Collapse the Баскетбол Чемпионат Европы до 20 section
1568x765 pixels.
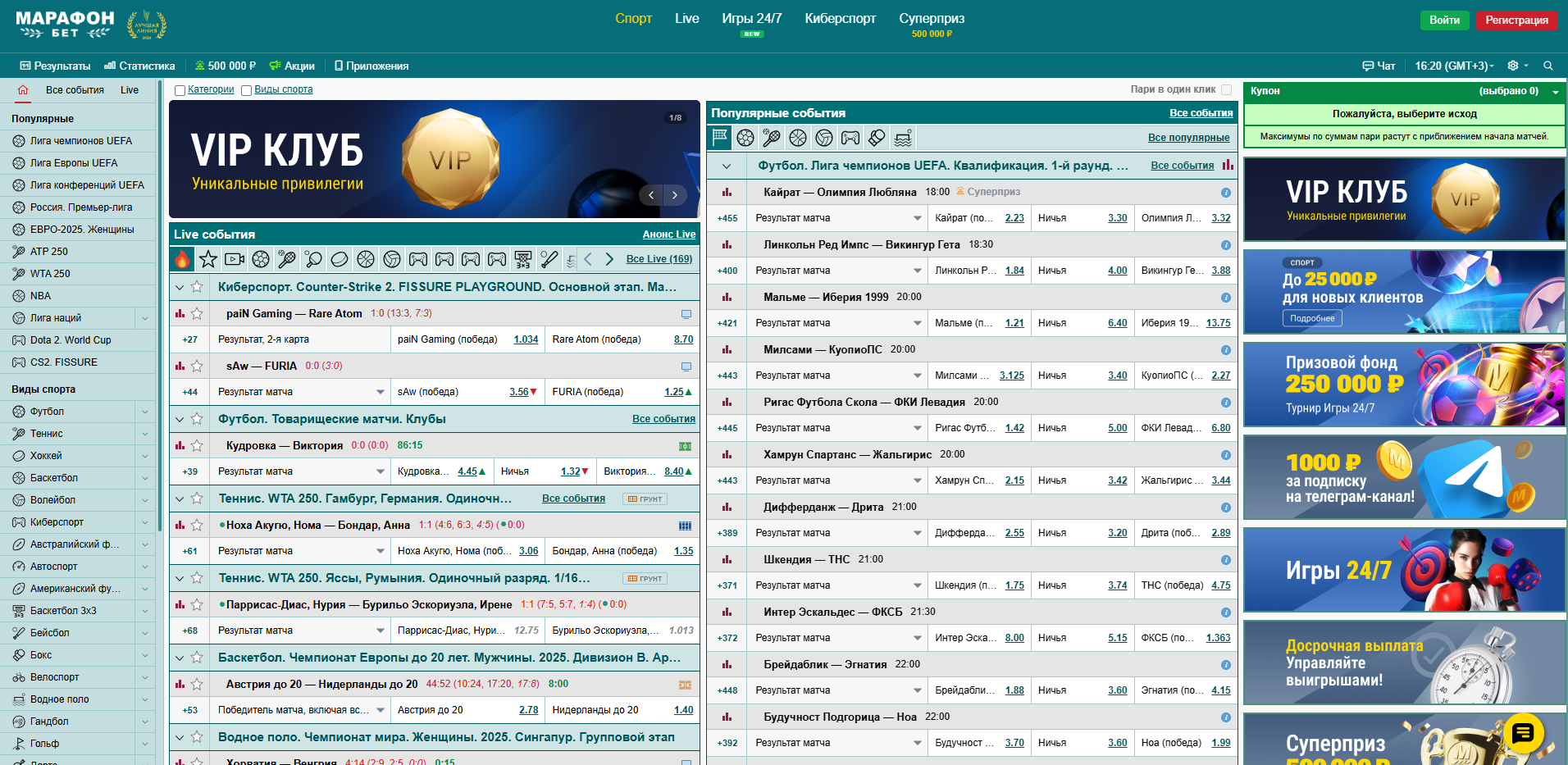pos(180,658)
